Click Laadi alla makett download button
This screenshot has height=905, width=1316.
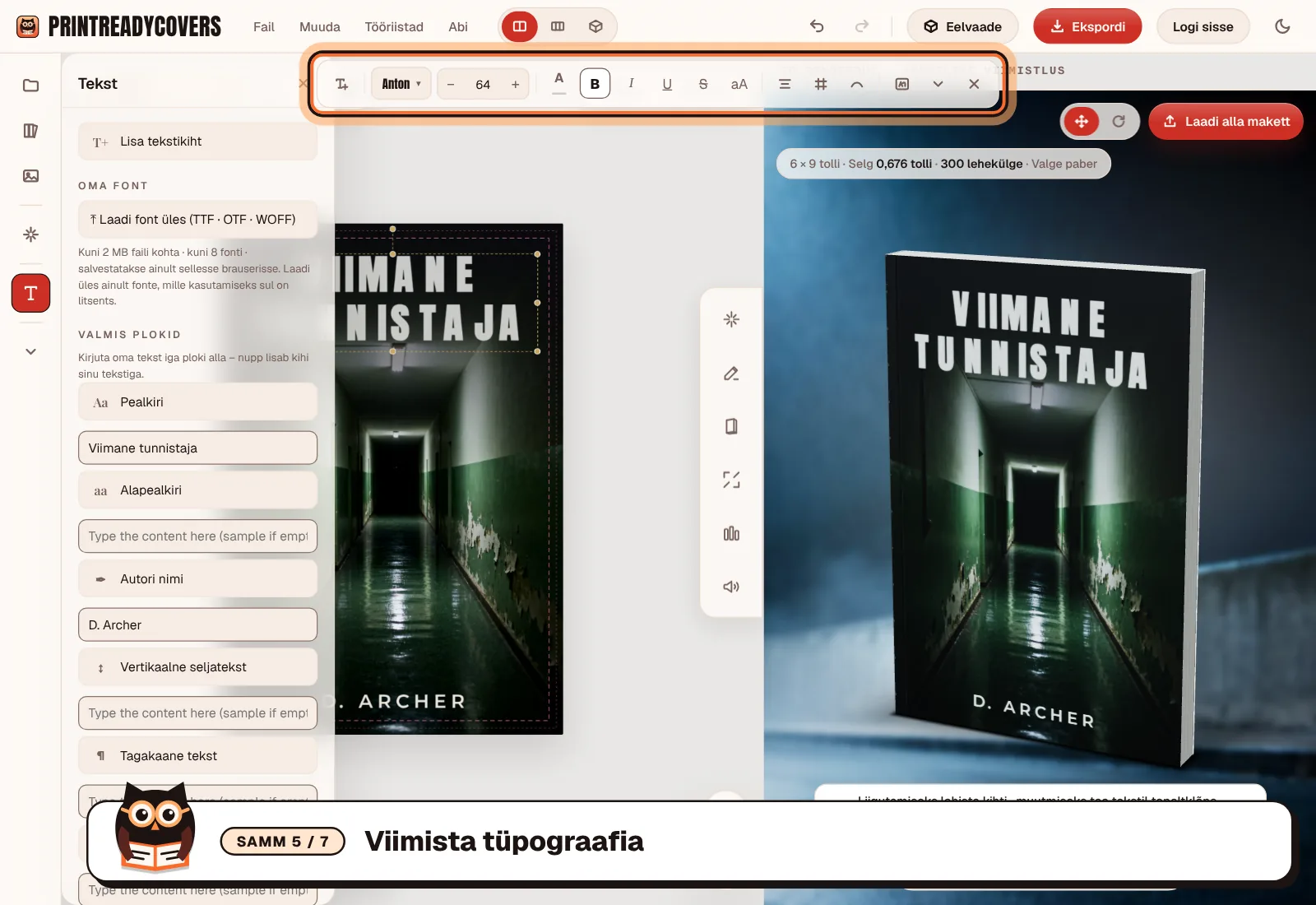coord(1226,122)
